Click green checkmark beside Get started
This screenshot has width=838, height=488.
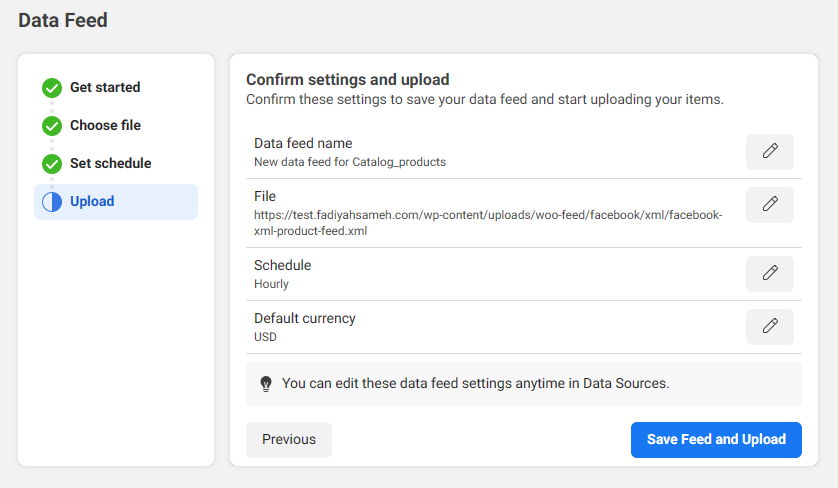52,88
